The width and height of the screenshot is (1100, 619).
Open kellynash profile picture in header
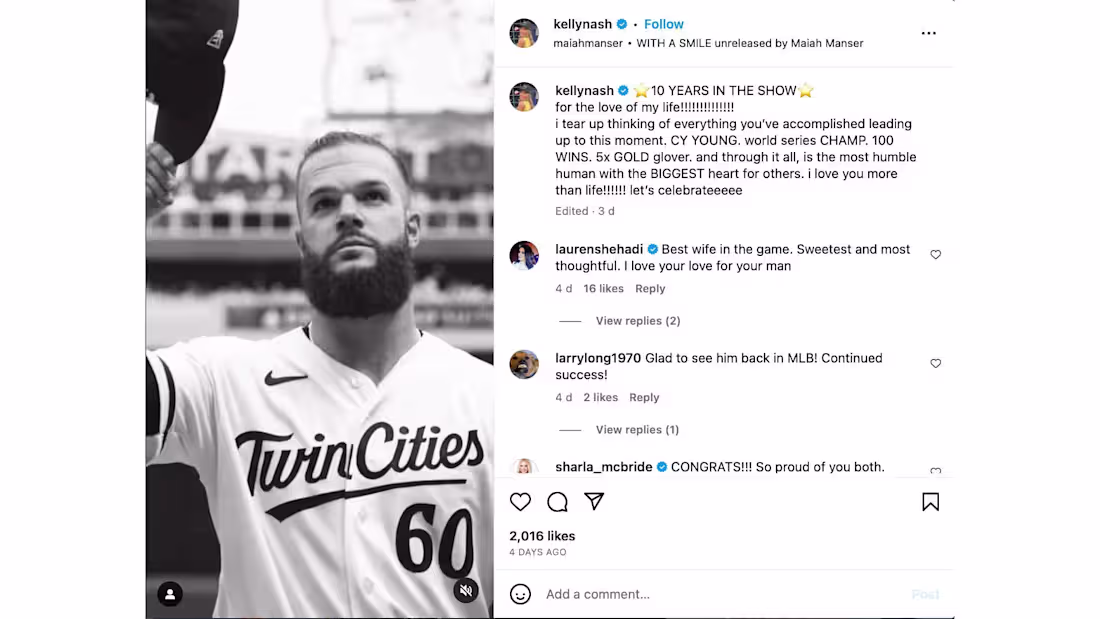(524, 33)
